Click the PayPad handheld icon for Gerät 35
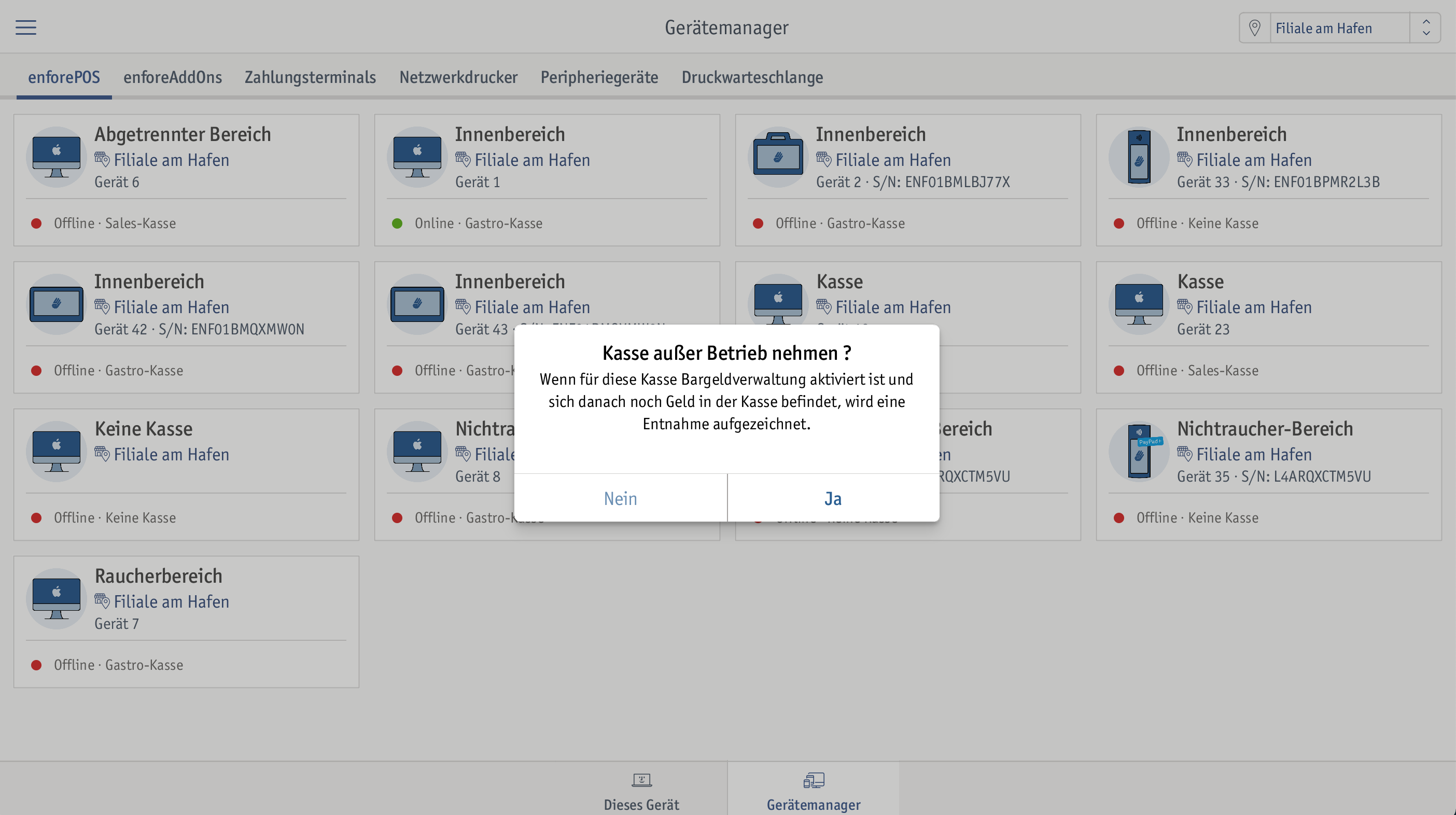Screen dimensions: 1456x815 tap(1139, 451)
